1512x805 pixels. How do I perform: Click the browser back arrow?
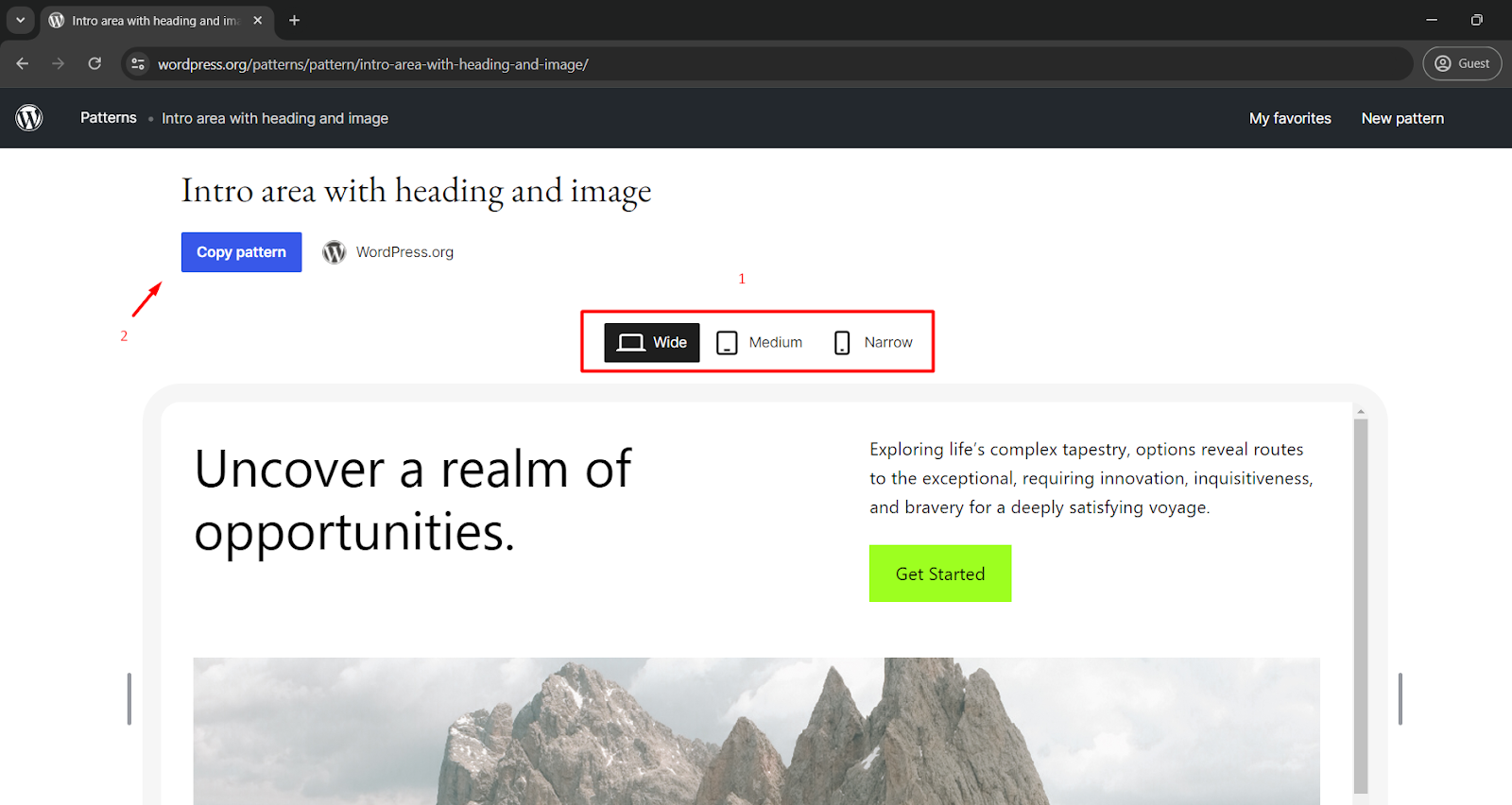[x=23, y=63]
